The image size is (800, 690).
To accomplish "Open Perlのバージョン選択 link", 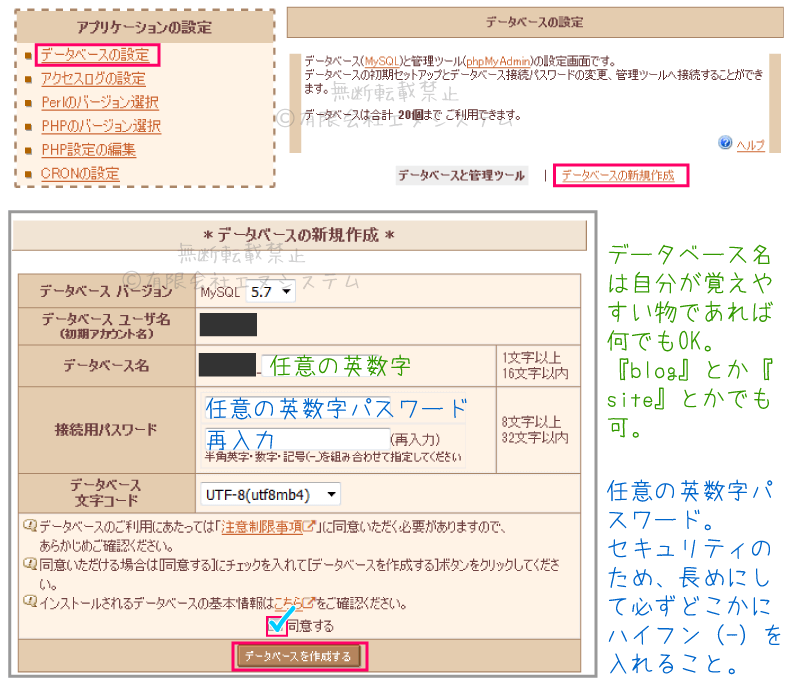I will 100,102.
